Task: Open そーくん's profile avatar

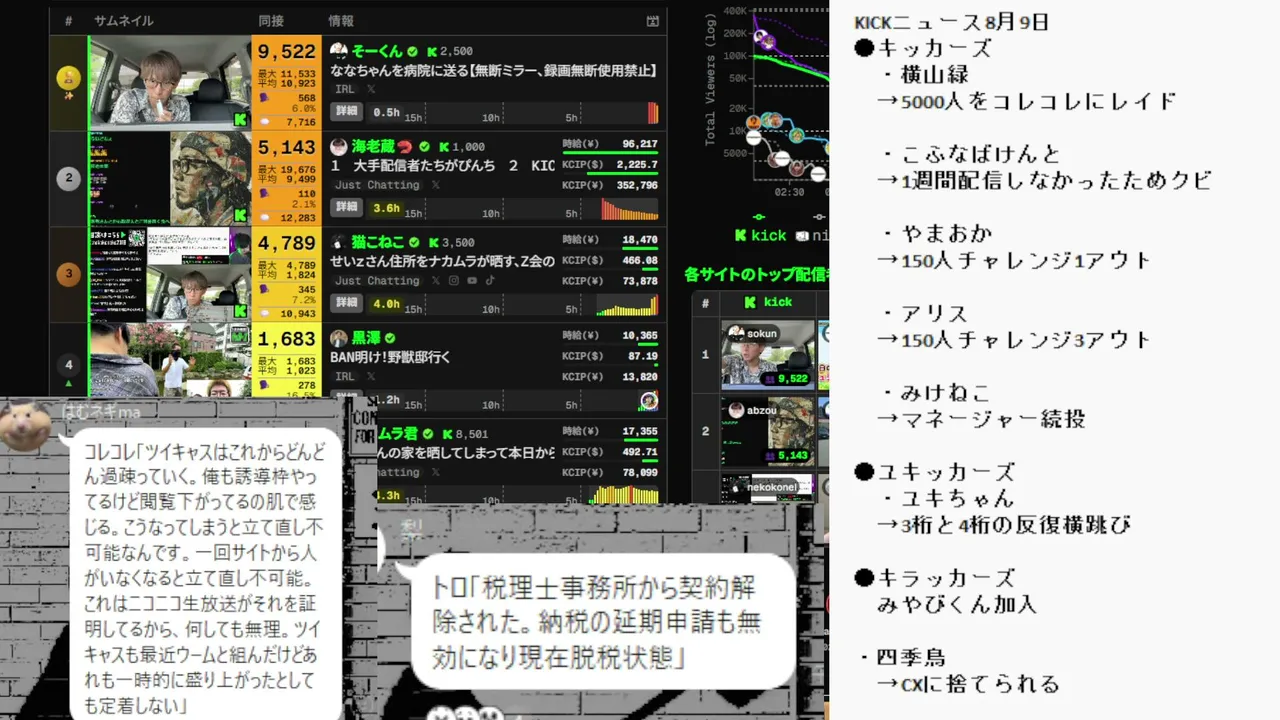Action: [338, 50]
